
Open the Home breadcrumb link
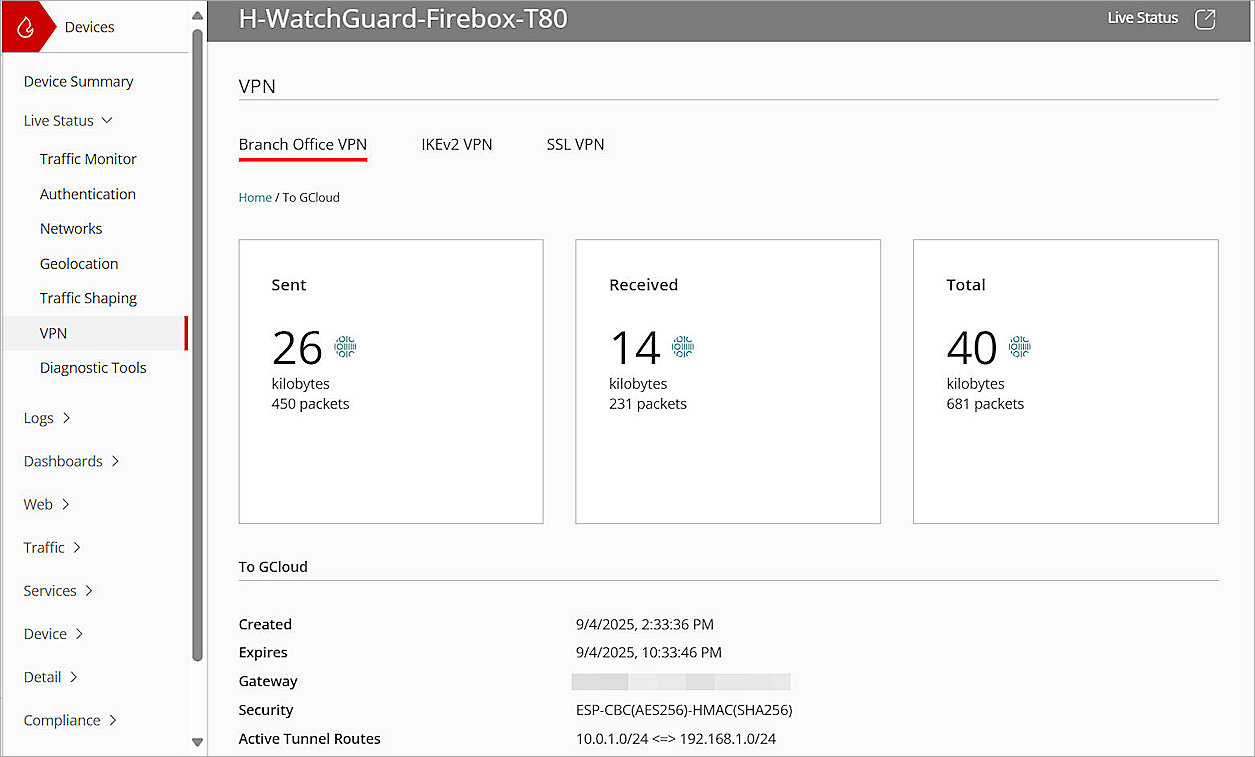pos(254,197)
